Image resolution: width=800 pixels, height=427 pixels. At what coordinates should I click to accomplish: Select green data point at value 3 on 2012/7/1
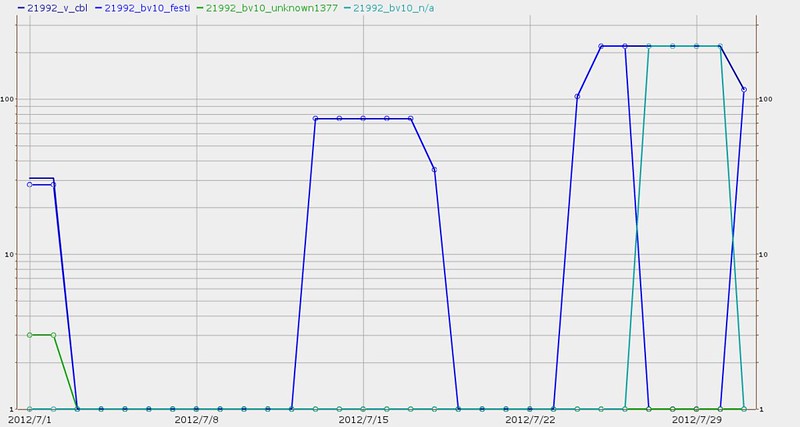tap(30, 335)
